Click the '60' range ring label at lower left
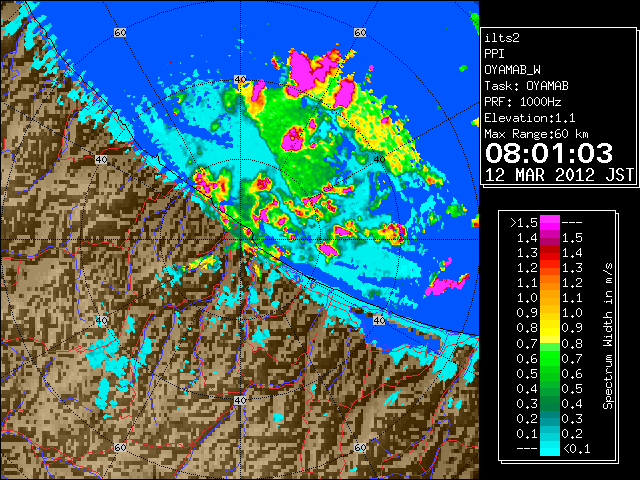Screen dimensions: 640x480 120,447
